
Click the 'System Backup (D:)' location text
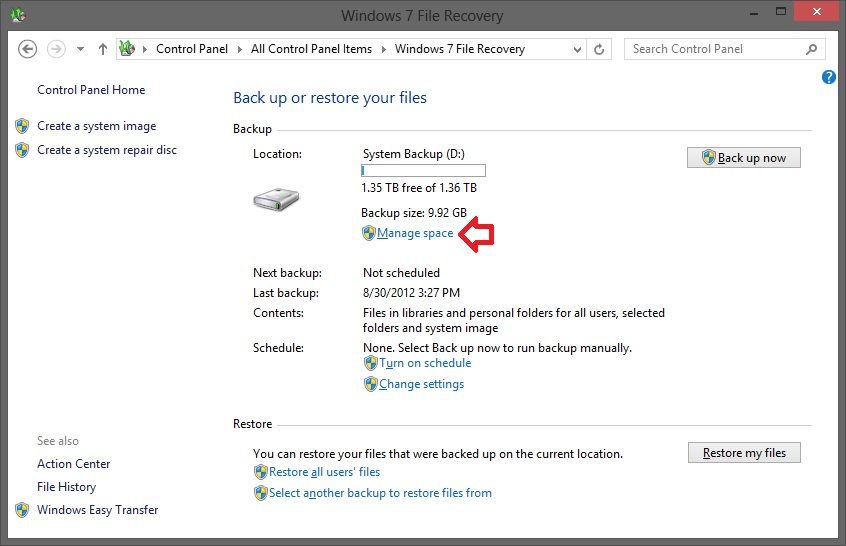413,154
